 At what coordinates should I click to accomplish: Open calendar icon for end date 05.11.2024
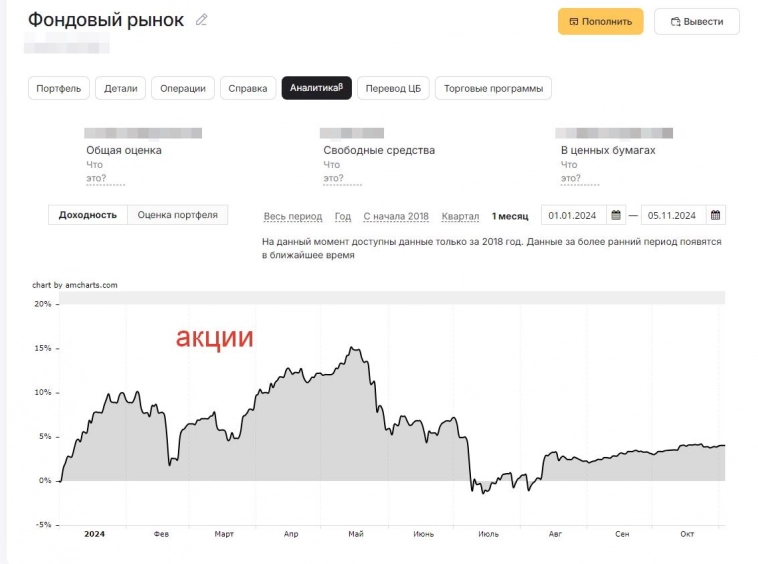coord(715,215)
